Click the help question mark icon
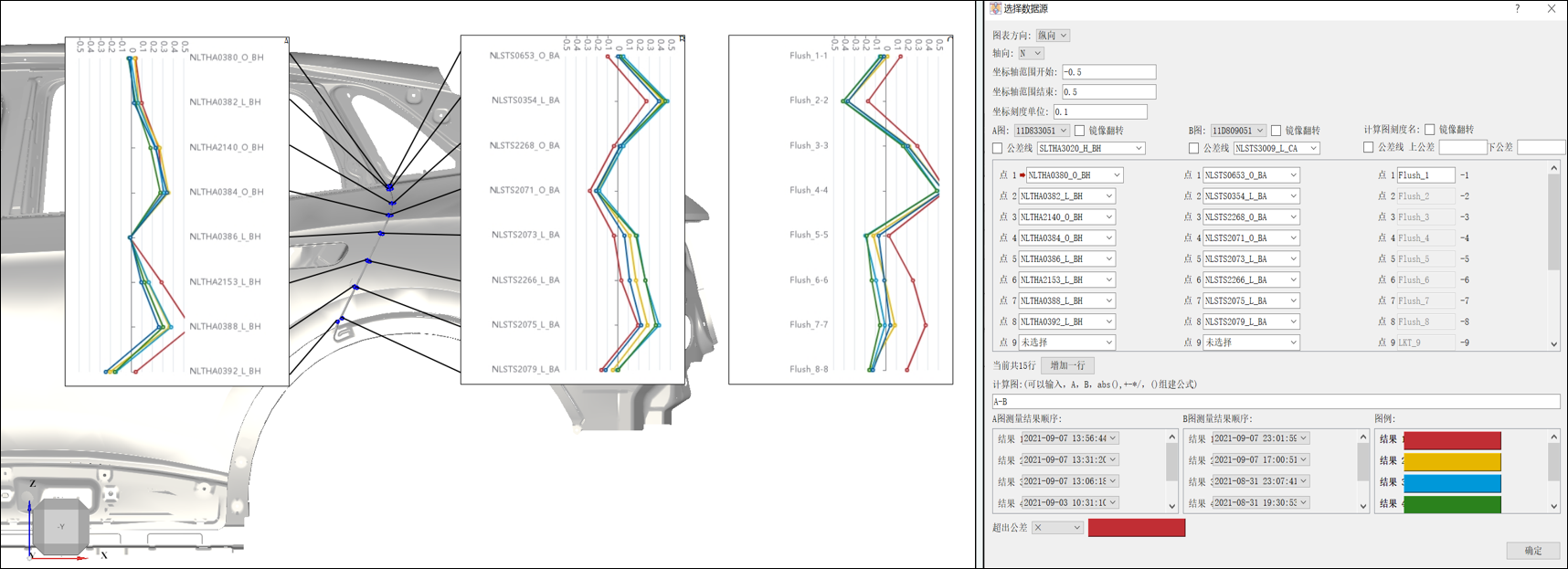Image resolution: width=1568 pixels, height=569 pixels. (x=1518, y=9)
